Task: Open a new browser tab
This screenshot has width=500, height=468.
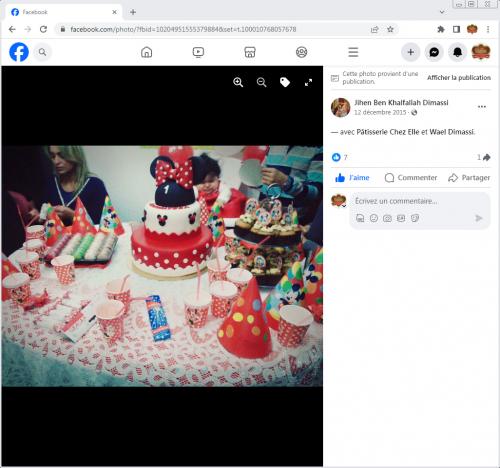Action: click(133, 12)
